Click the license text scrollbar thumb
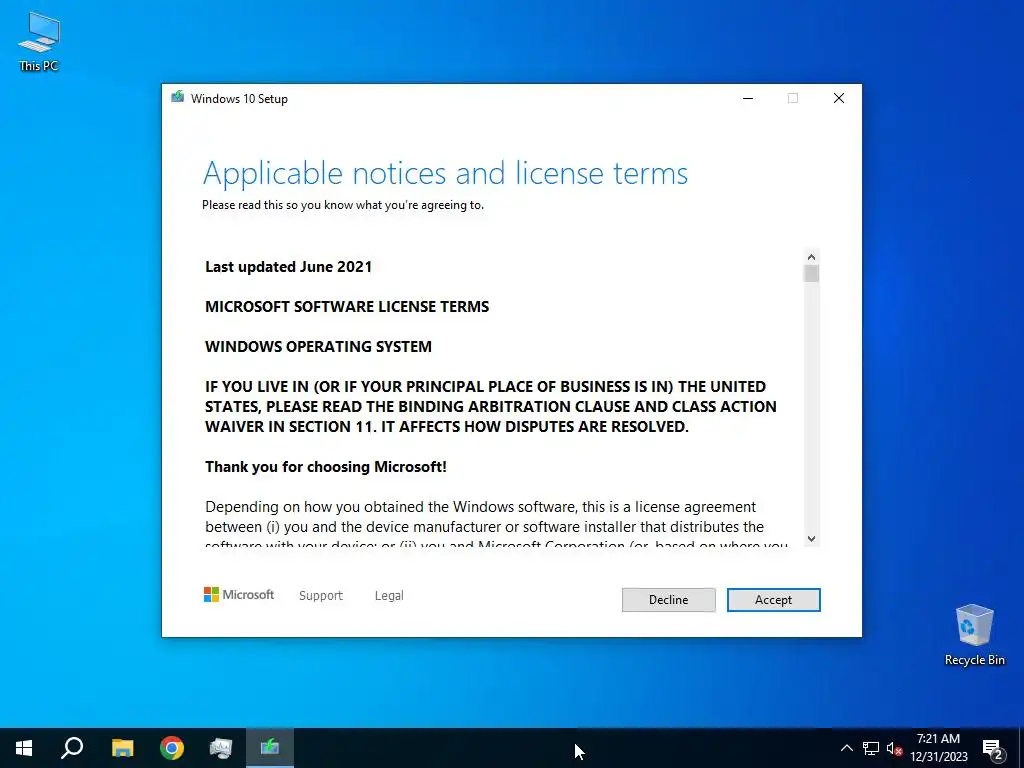 coord(812,274)
